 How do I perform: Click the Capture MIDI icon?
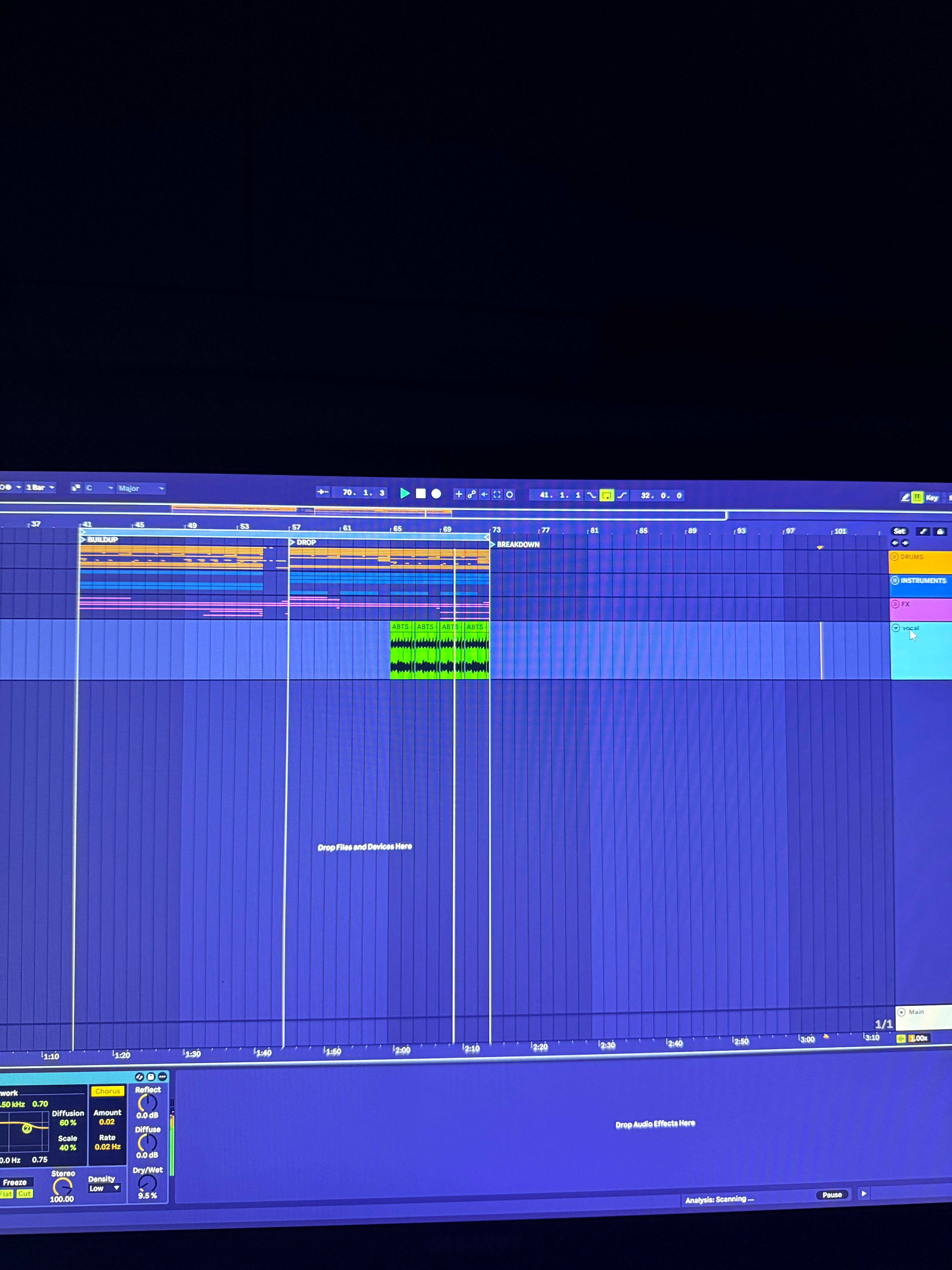point(497,494)
